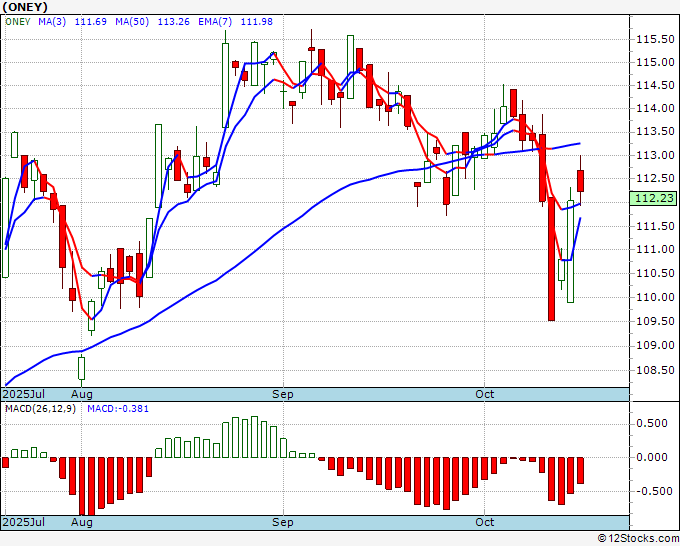Click the 108.50 price axis label
This screenshot has height=546, width=680.
tap(655, 370)
